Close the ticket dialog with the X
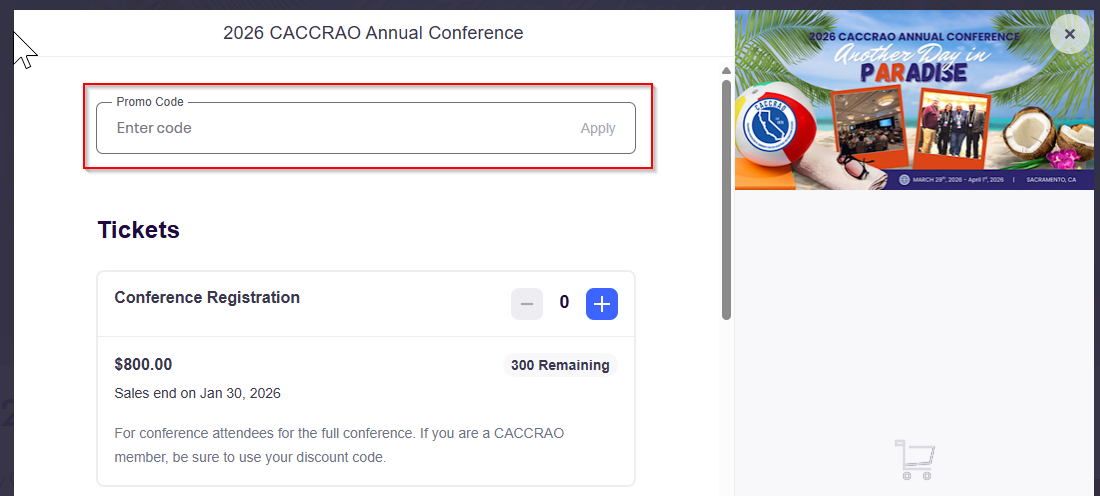Image resolution: width=1100 pixels, height=496 pixels. 1069,35
